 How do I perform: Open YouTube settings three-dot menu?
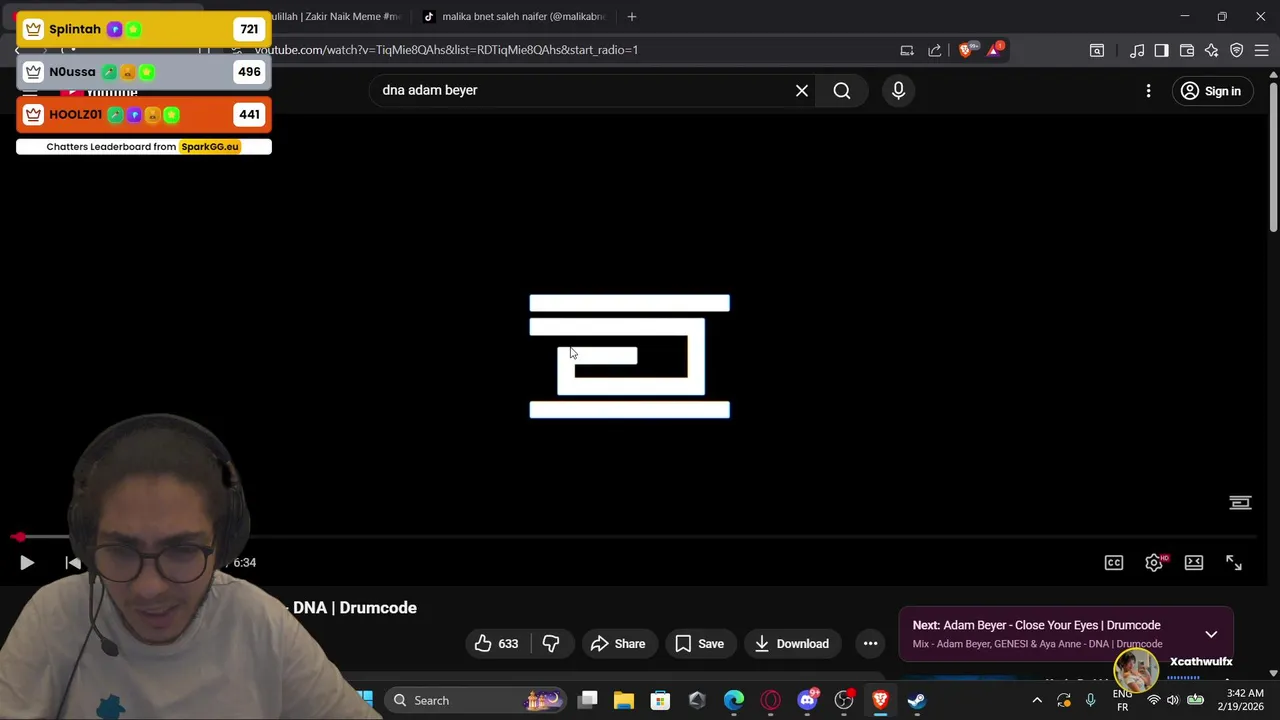click(x=1148, y=91)
